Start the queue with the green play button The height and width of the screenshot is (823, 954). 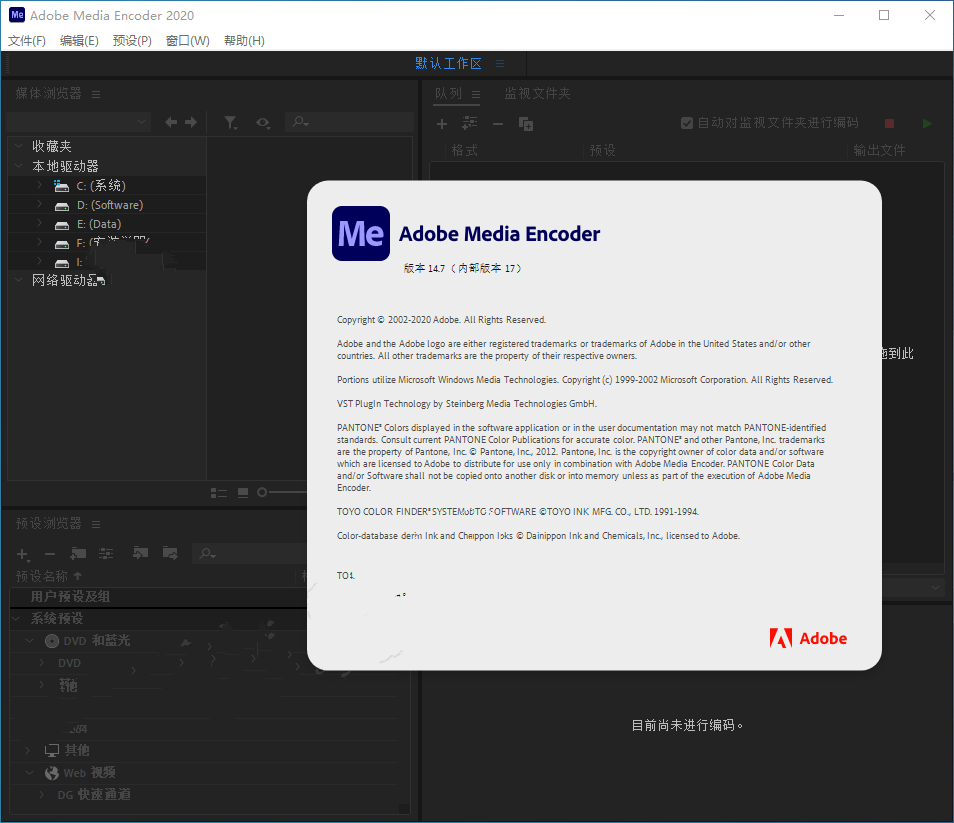pos(927,123)
